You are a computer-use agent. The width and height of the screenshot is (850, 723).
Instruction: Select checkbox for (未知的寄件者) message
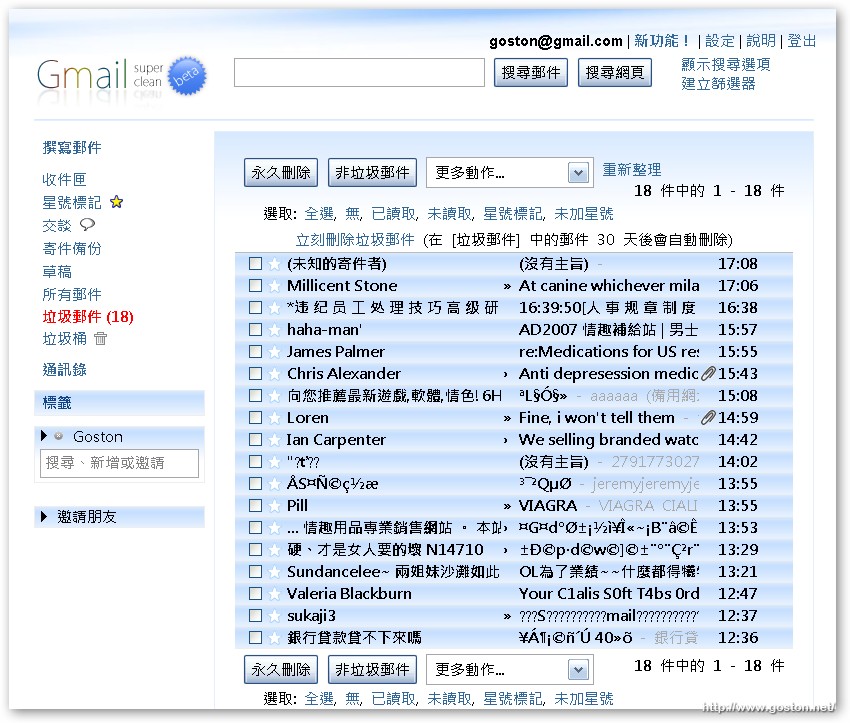[x=255, y=264]
